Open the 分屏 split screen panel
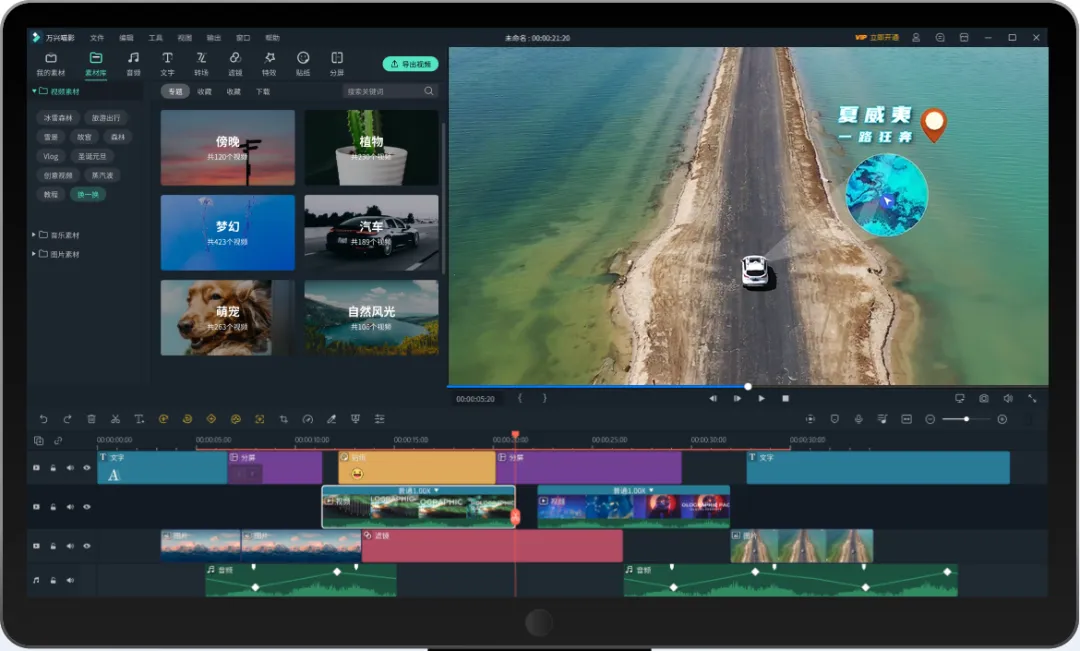This screenshot has height=651, width=1080. click(337, 63)
